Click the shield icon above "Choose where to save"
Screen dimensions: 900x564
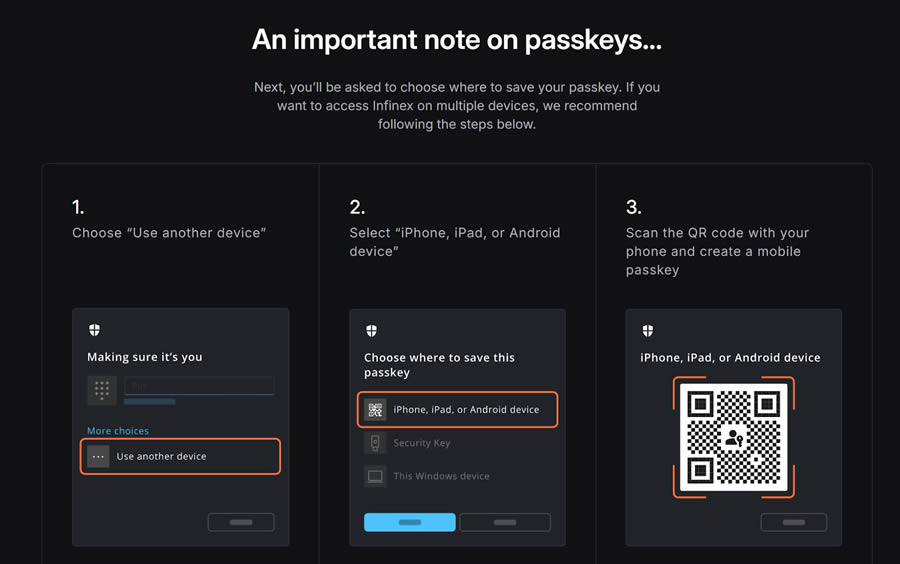click(x=371, y=331)
